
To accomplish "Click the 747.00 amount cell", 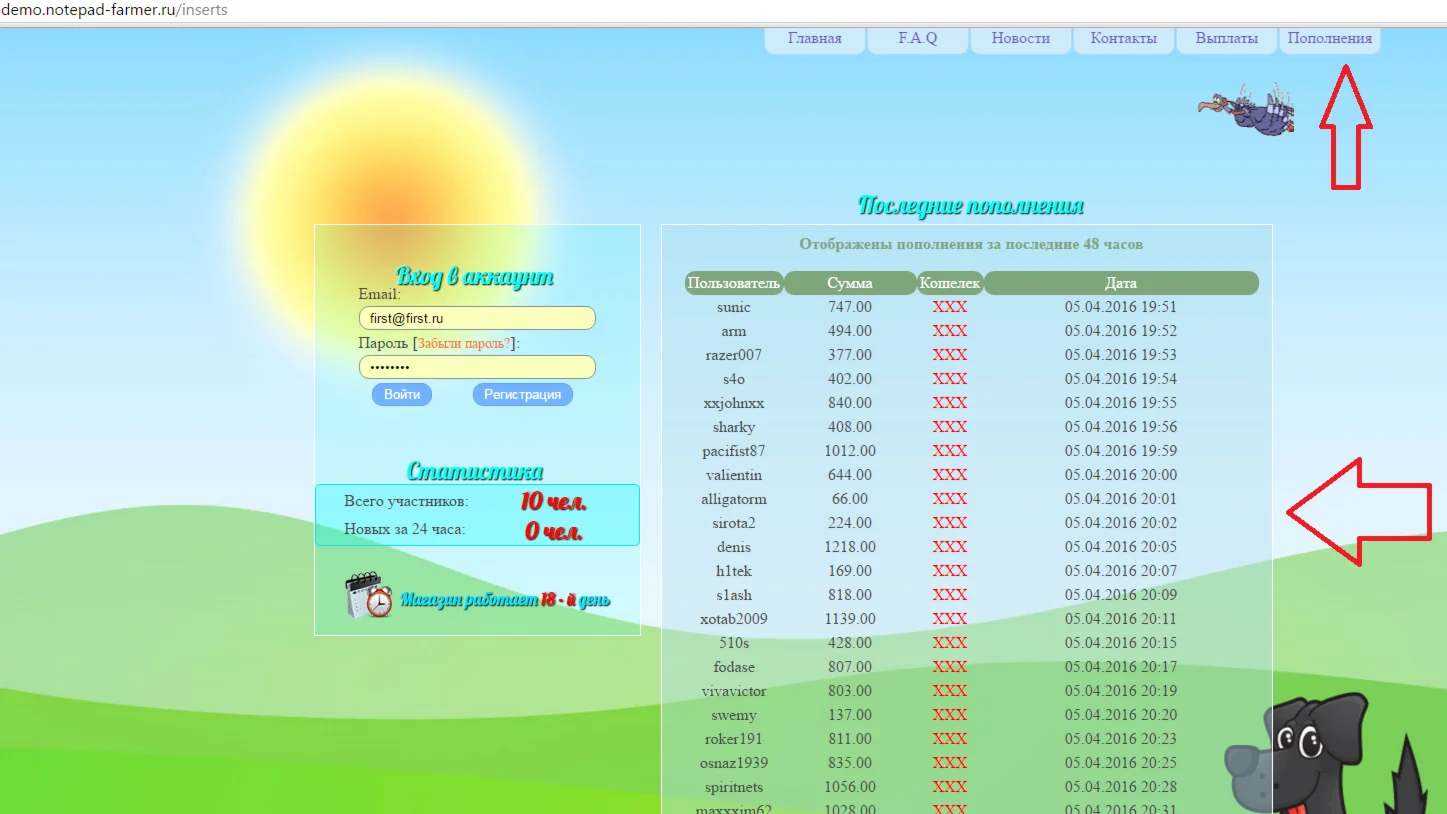I will coord(850,307).
